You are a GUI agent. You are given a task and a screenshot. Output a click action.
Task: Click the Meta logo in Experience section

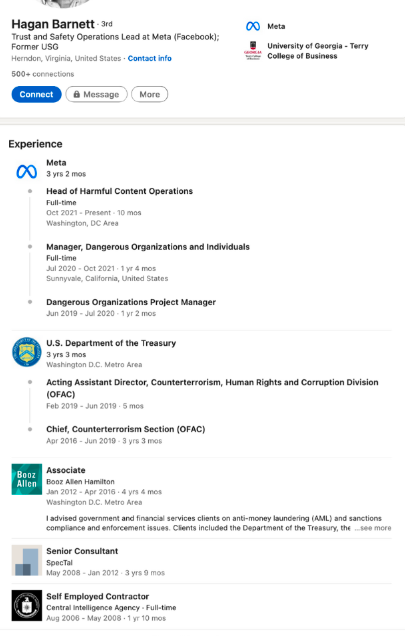click(x=27, y=172)
